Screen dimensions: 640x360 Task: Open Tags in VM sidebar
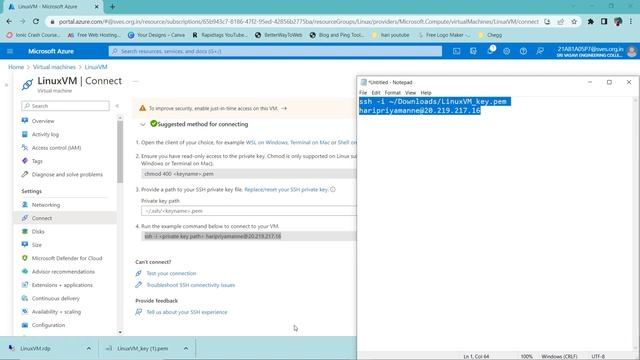pyautogui.click(x=37, y=161)
